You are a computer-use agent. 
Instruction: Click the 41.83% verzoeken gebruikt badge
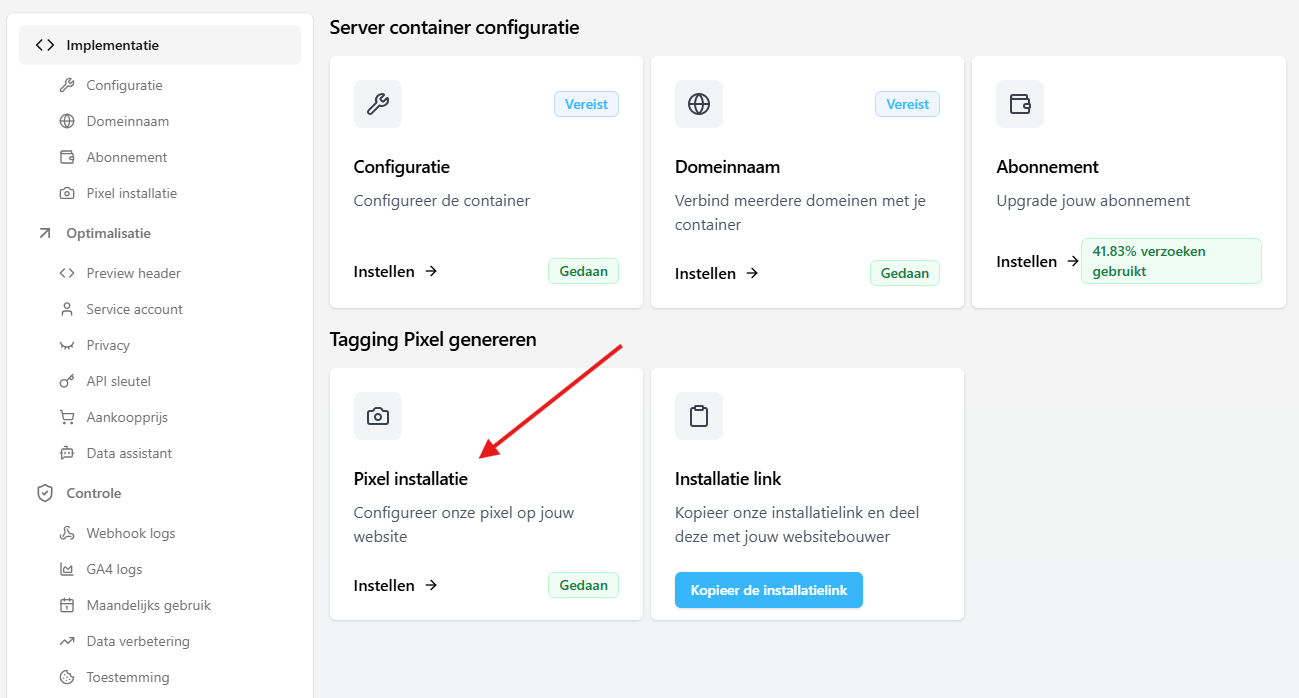pos(1170,261)
